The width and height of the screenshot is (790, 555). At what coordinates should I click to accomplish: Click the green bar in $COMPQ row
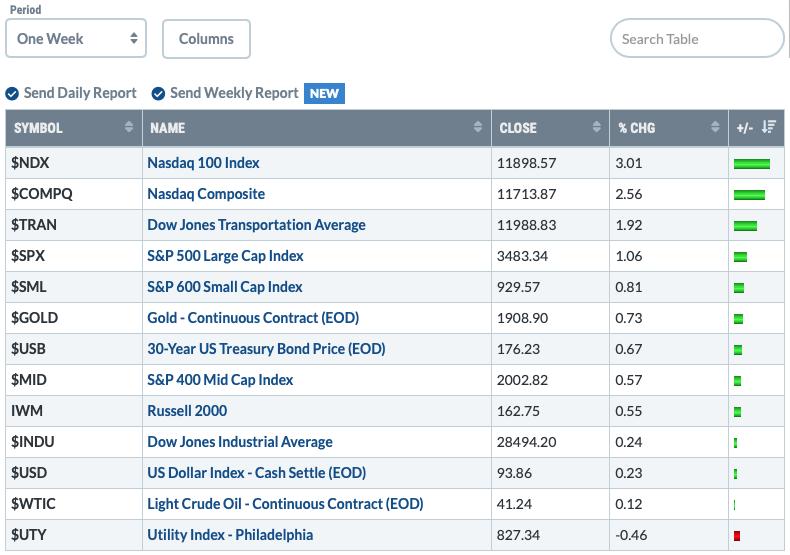[749, 195]
